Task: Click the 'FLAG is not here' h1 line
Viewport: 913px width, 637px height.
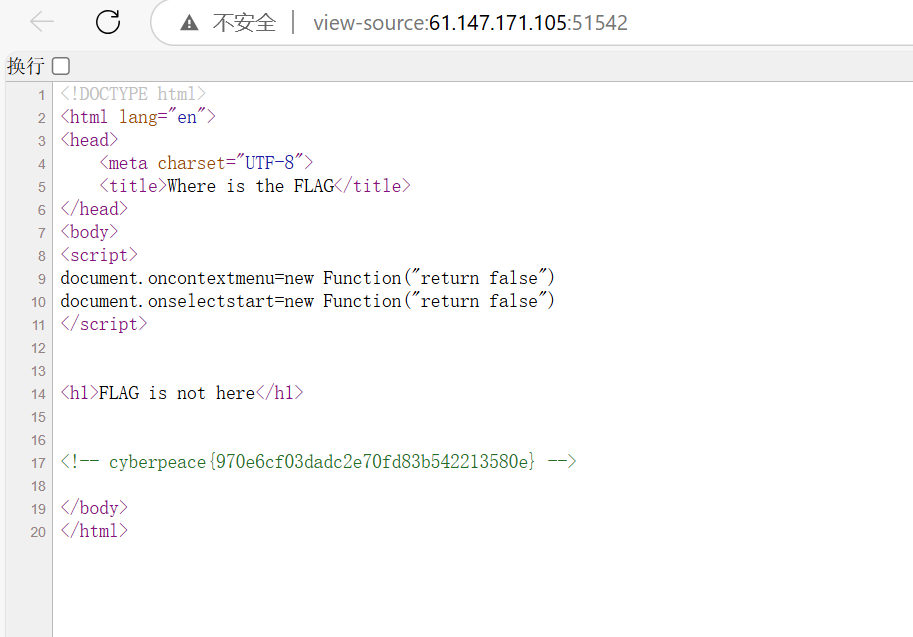Action: point(182,393)
